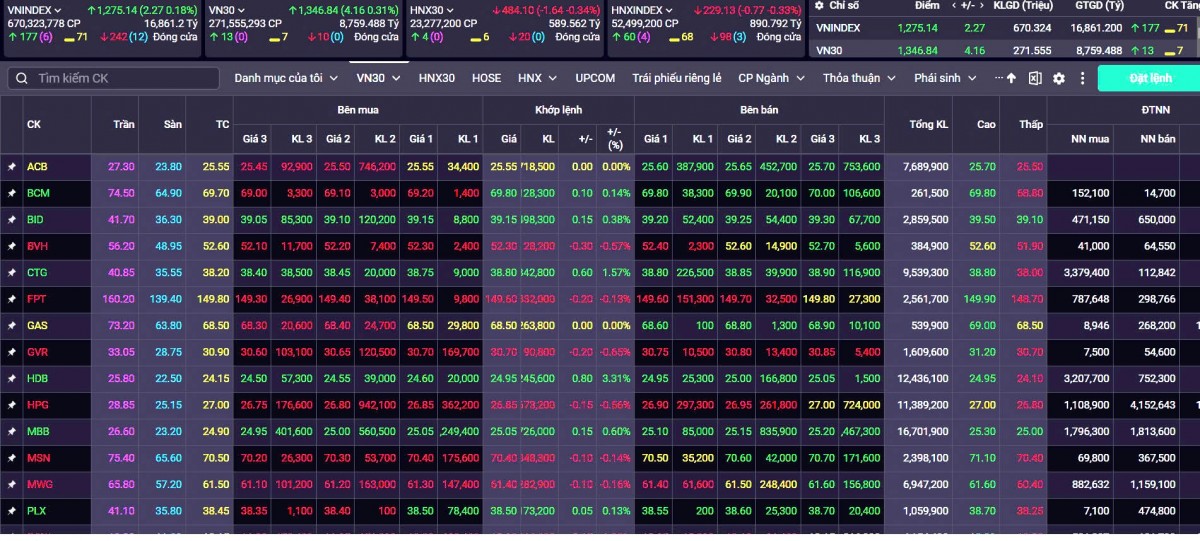Open the VNINDEX index selector chevron
This screenshot has height=541, width=1200.
click(59, 10)
